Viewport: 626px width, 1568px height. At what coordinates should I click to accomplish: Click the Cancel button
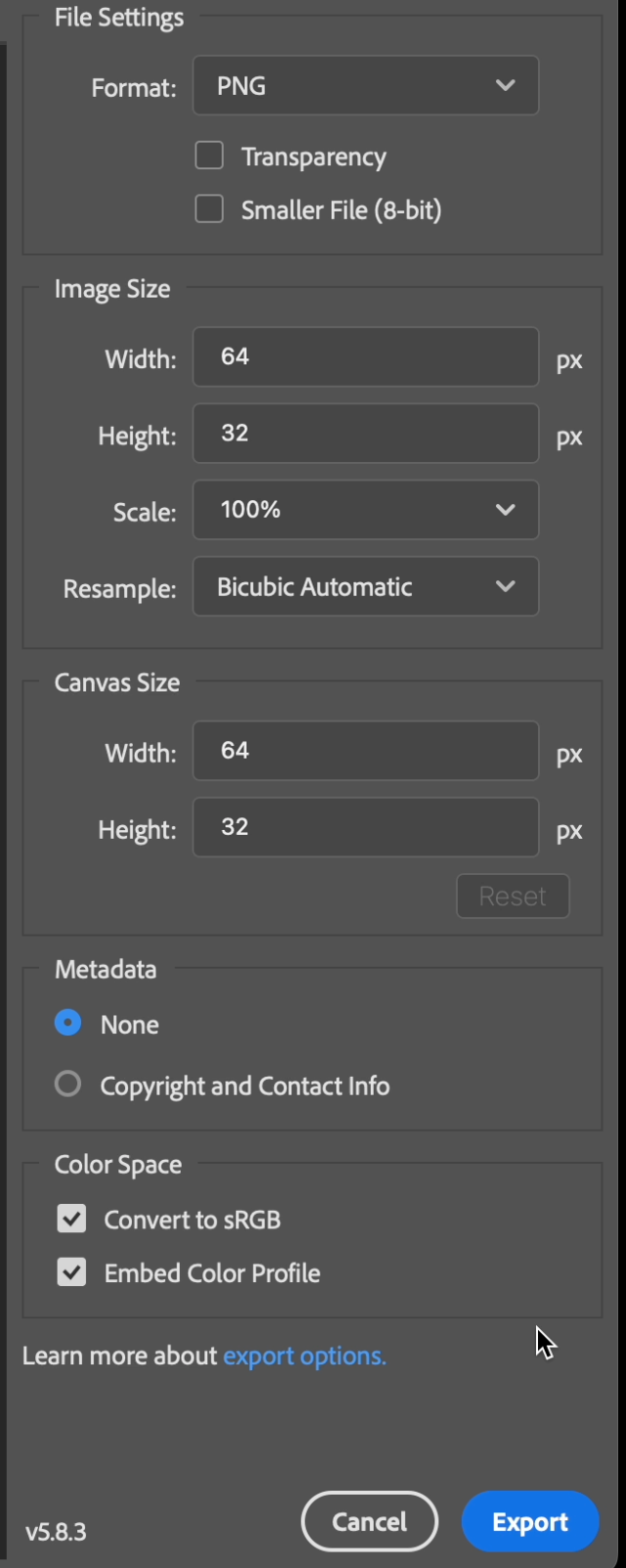pyautogui.click(x=369, y=1521)
